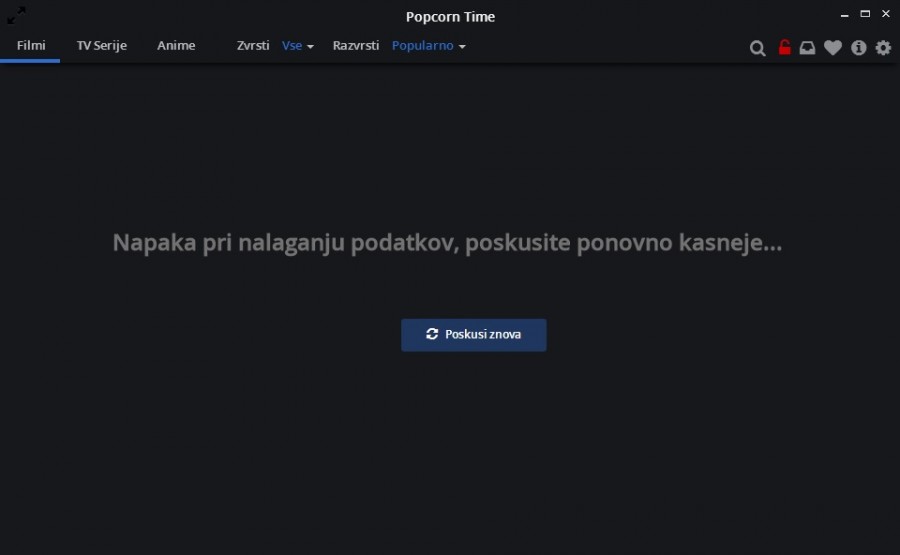
Task: Maximize the Popcorn Time window
Action: (865, 14)
